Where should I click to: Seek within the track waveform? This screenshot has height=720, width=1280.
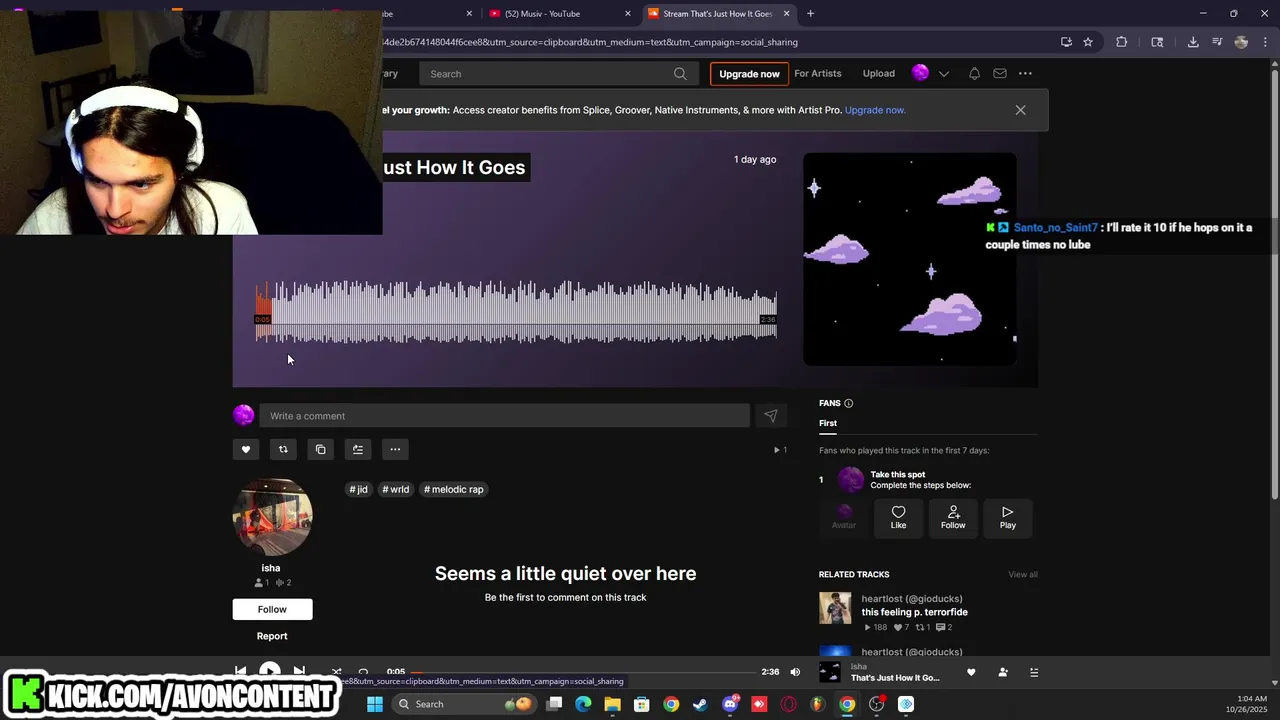click(516, 312)
